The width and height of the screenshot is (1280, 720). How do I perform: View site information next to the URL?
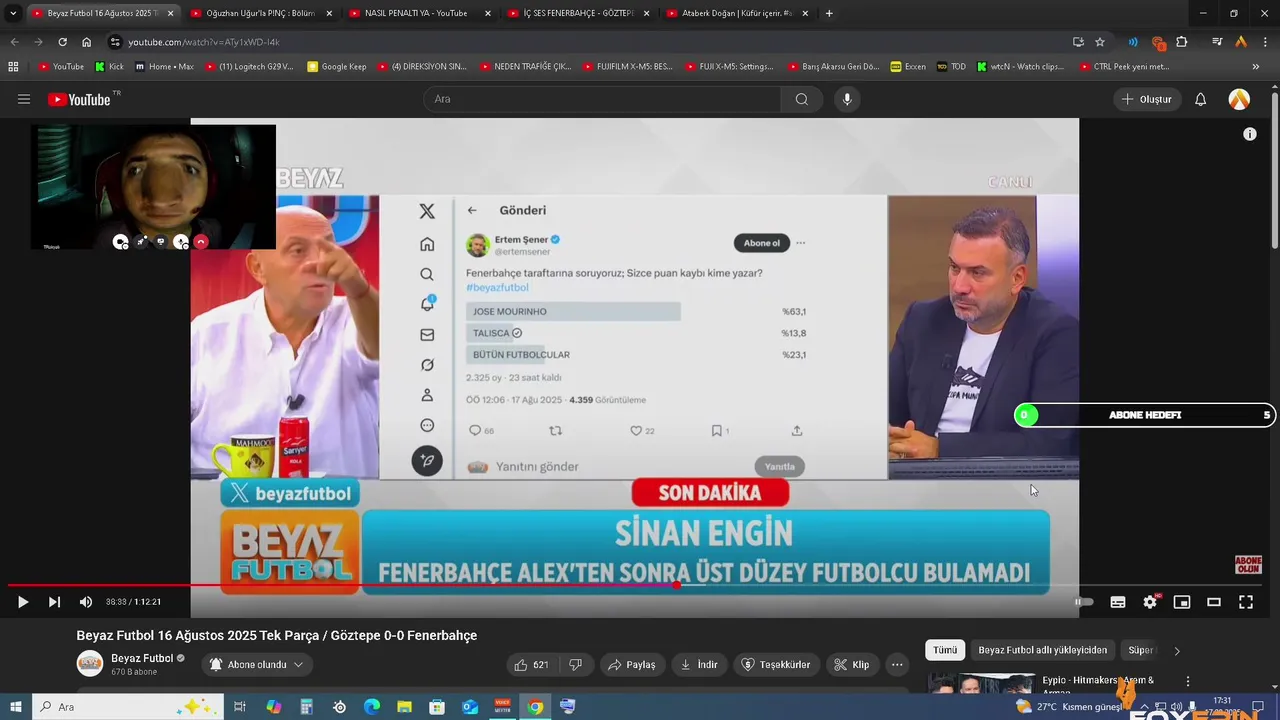tap(115, 42)
